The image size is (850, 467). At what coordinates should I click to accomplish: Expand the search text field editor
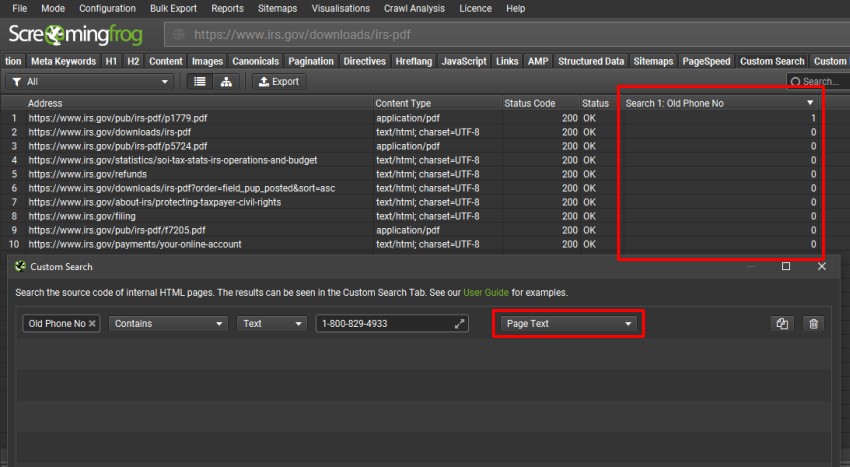point(459,324)
